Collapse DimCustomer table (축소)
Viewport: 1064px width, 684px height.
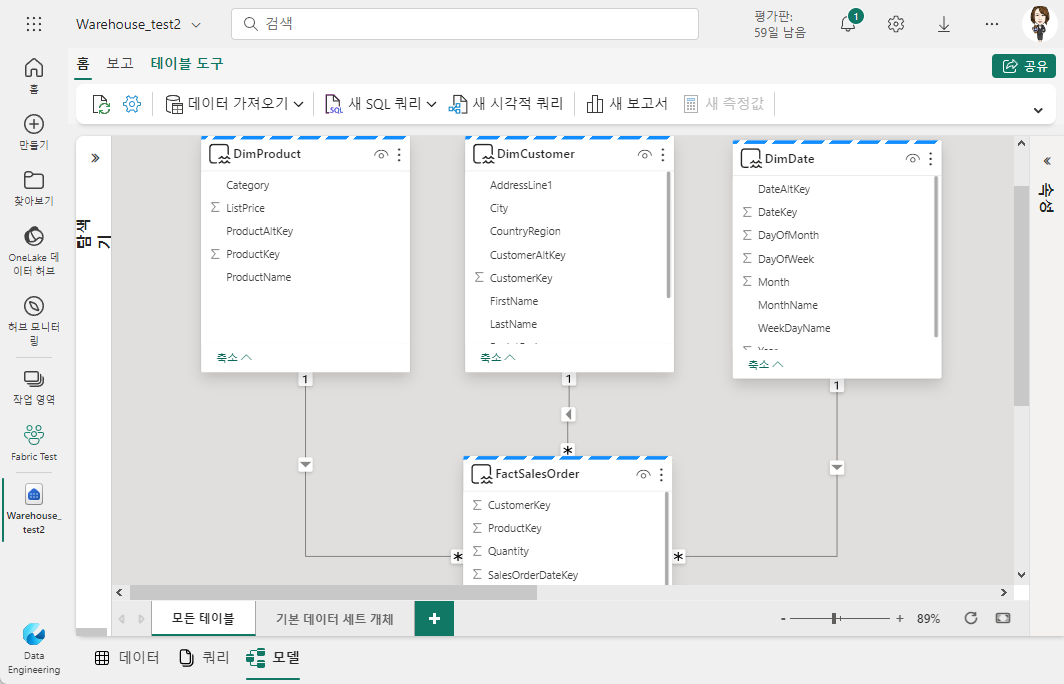point(497,357)
